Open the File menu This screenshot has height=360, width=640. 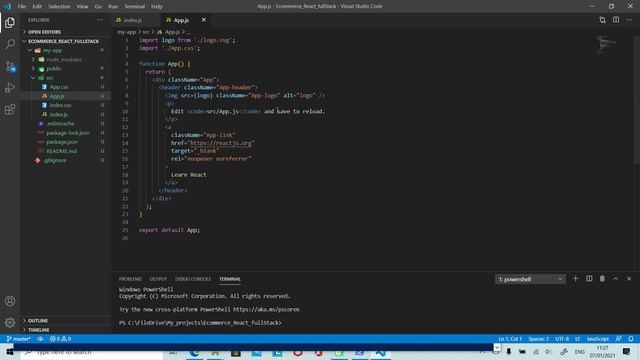[22, 7]
